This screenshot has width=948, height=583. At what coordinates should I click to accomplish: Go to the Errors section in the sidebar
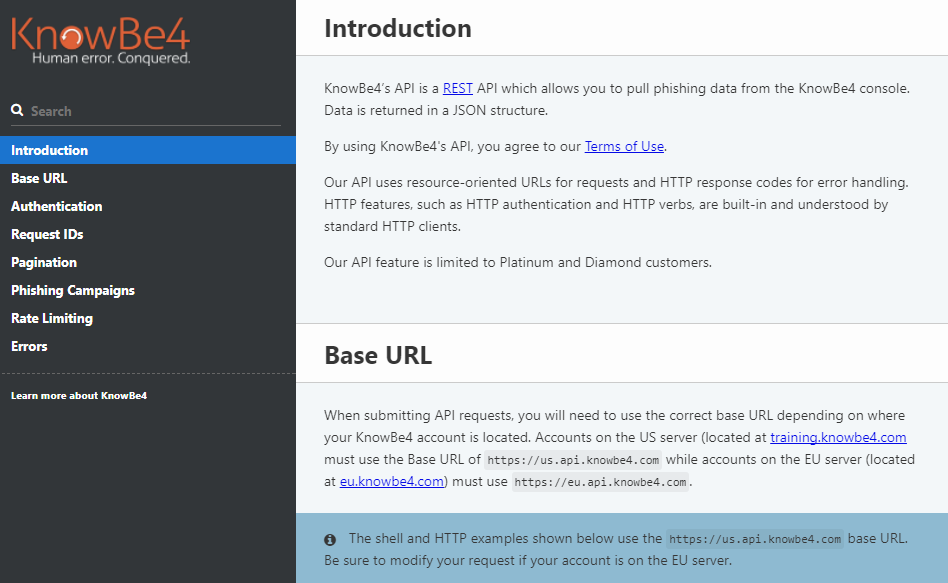tap(29, 346)
